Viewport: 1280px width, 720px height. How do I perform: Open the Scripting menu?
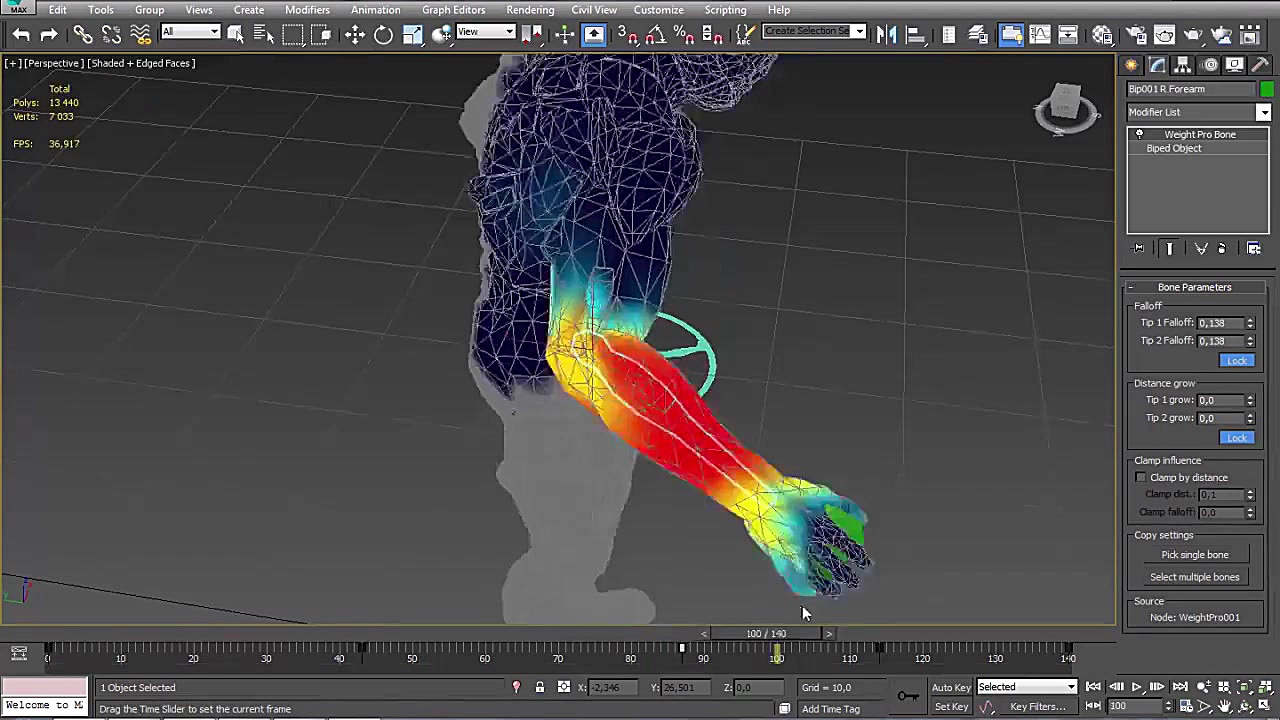[725, 10]
